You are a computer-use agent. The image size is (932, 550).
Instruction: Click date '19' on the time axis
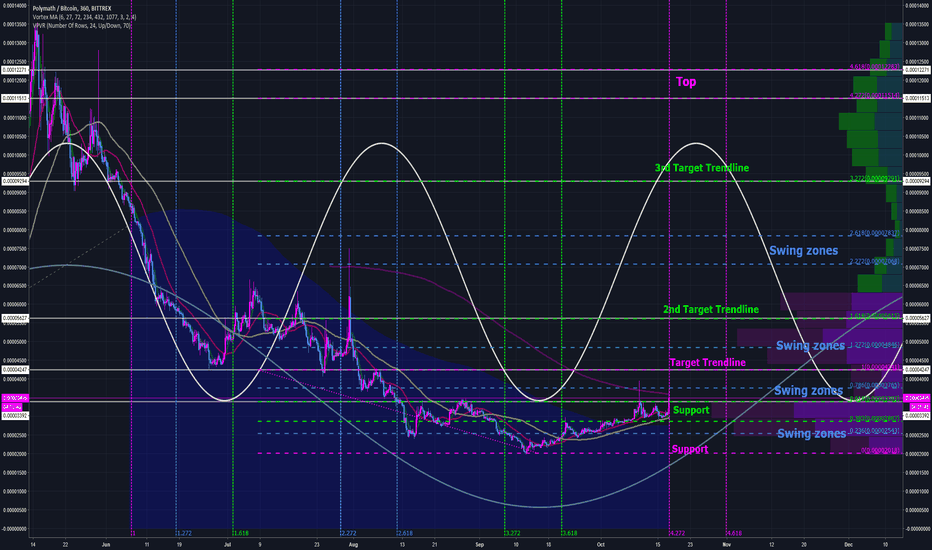pyautogui.click(x=179, y=544)
